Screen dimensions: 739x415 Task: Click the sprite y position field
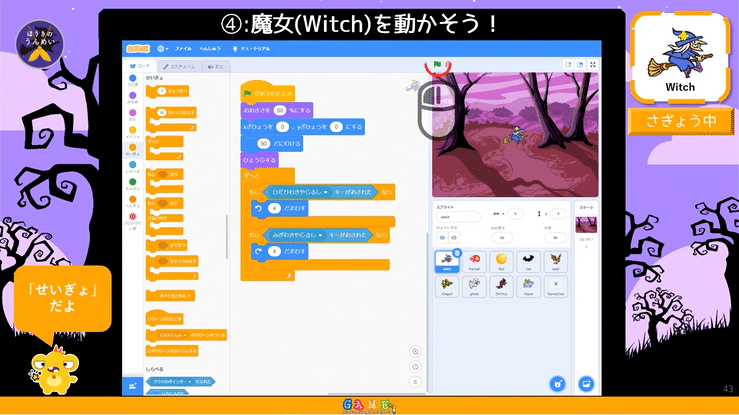[558, 213]
